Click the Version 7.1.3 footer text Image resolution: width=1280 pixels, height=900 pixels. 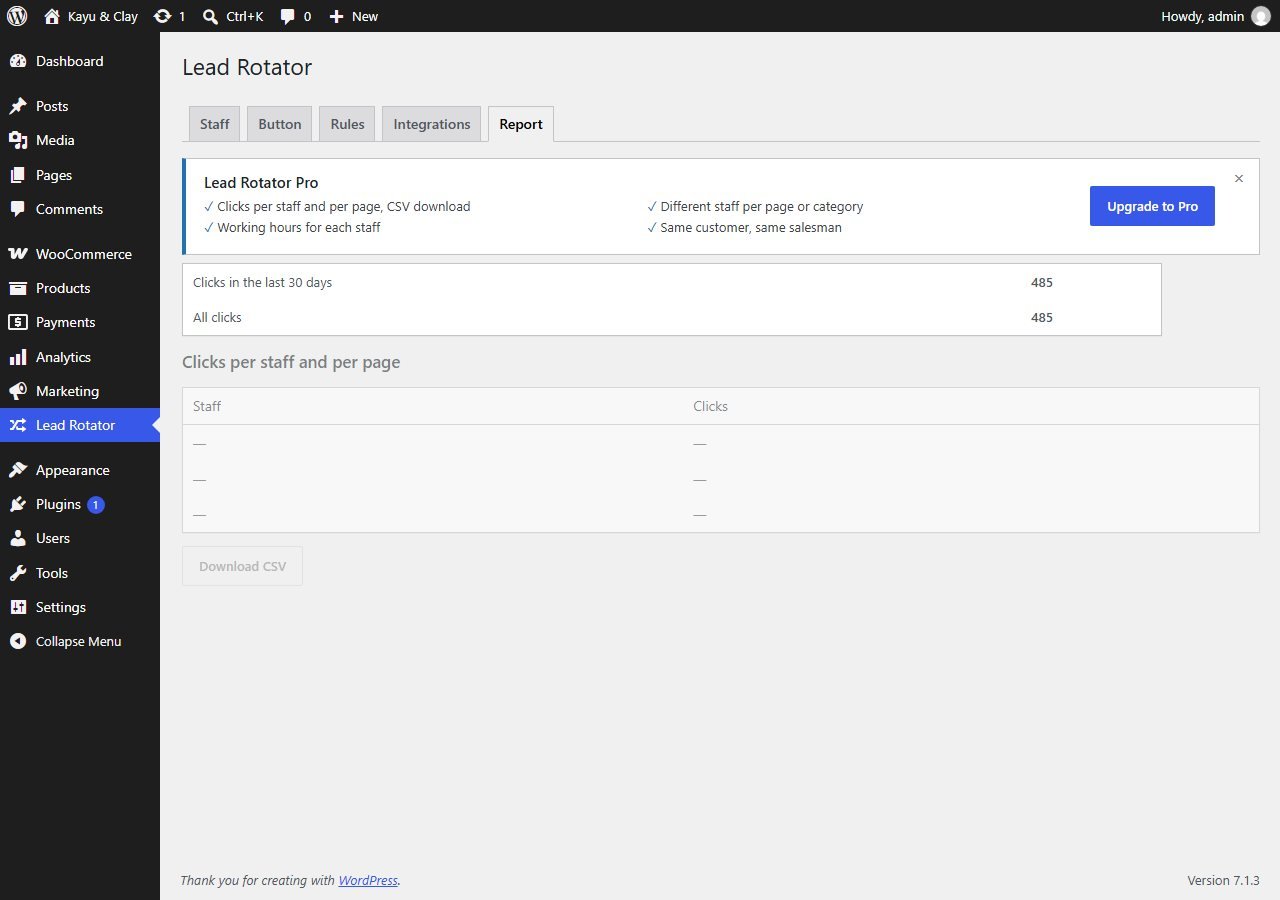(1223, 881)
